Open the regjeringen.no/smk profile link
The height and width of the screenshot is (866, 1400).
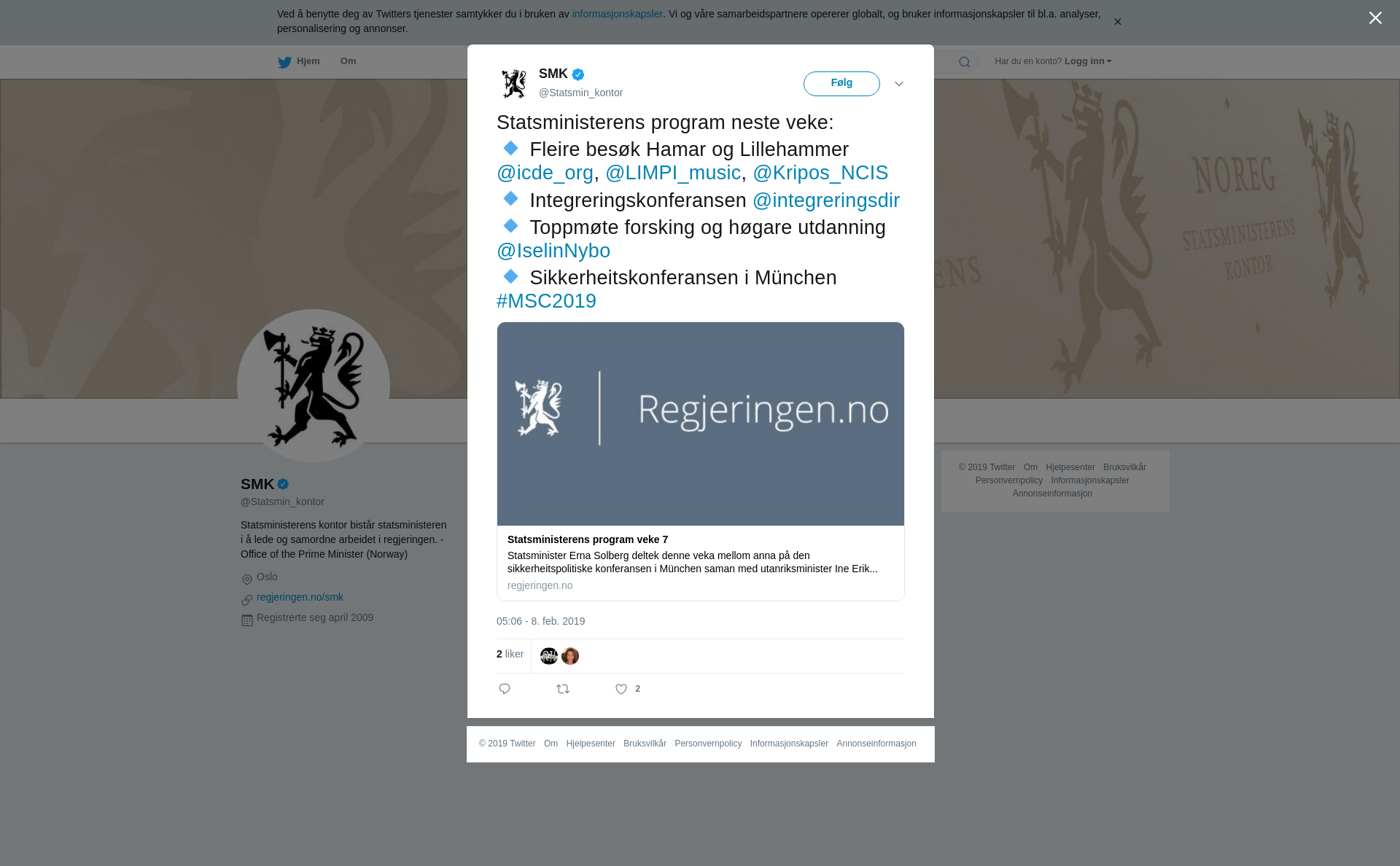click(x=300, y=597)
